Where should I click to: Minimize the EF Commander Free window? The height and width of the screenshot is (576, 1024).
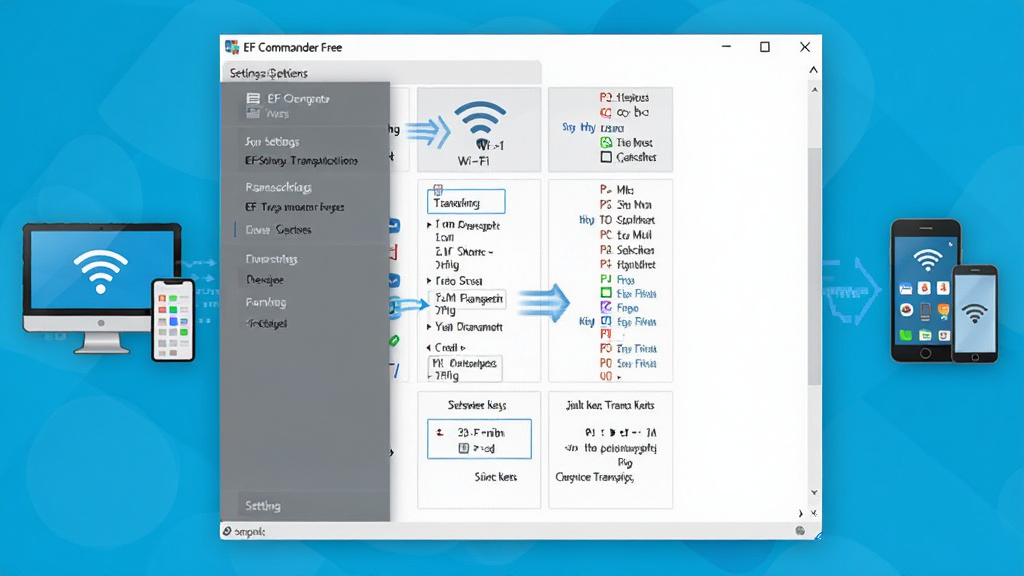(726, 47)
